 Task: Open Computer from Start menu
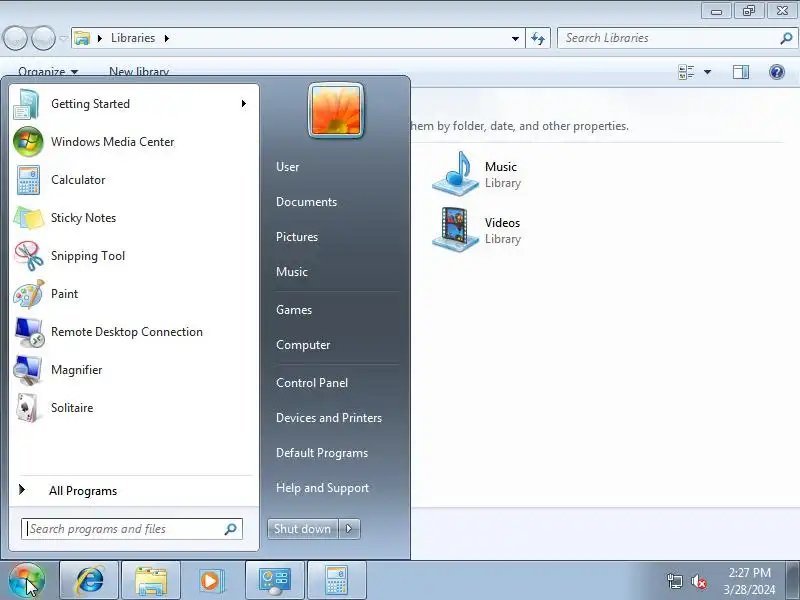click(x=303, y=345)
